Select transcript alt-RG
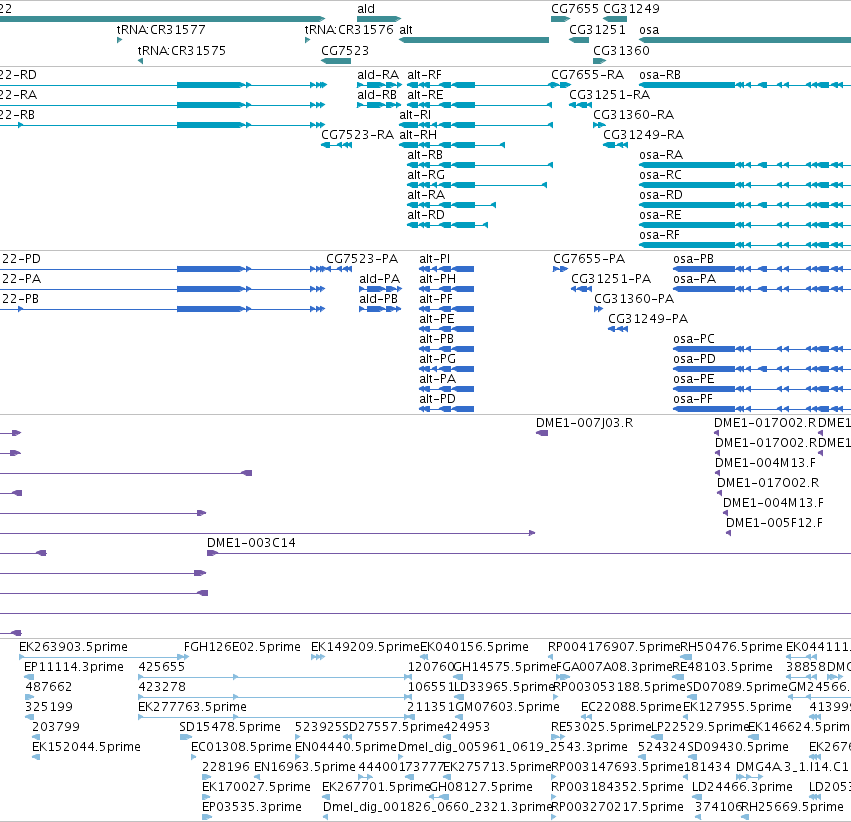 426,175
